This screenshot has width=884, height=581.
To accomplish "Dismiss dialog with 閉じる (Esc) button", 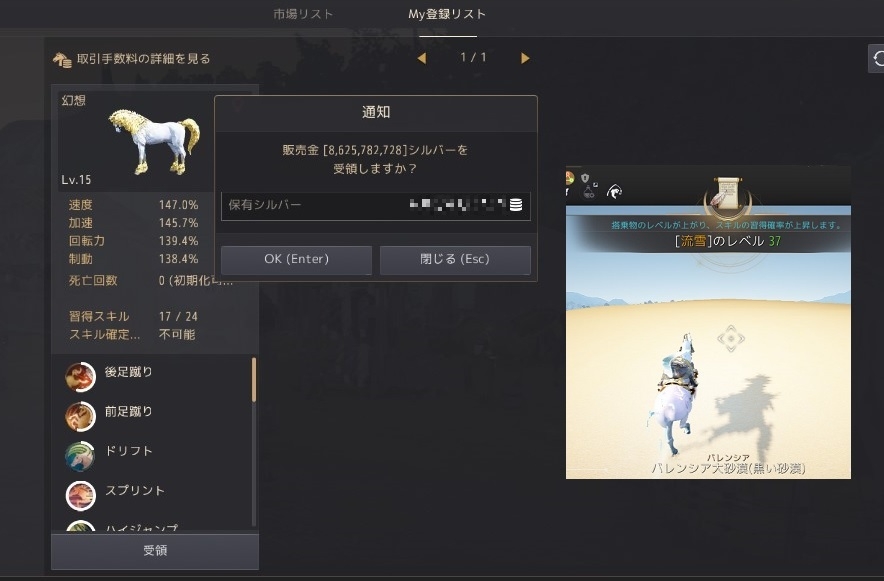I will tap(455, 259).
